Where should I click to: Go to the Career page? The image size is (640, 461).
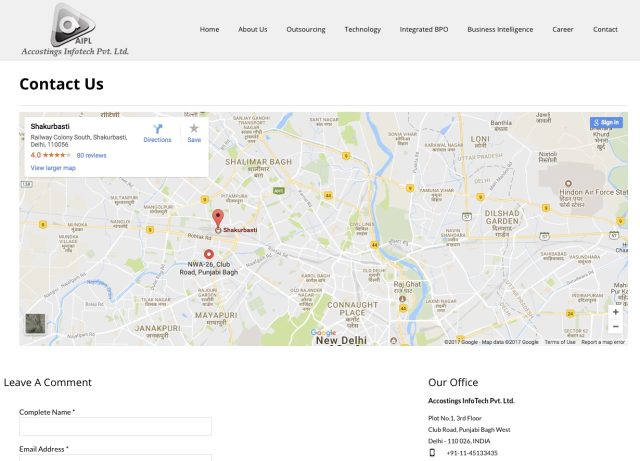click(x=563, y=29)
